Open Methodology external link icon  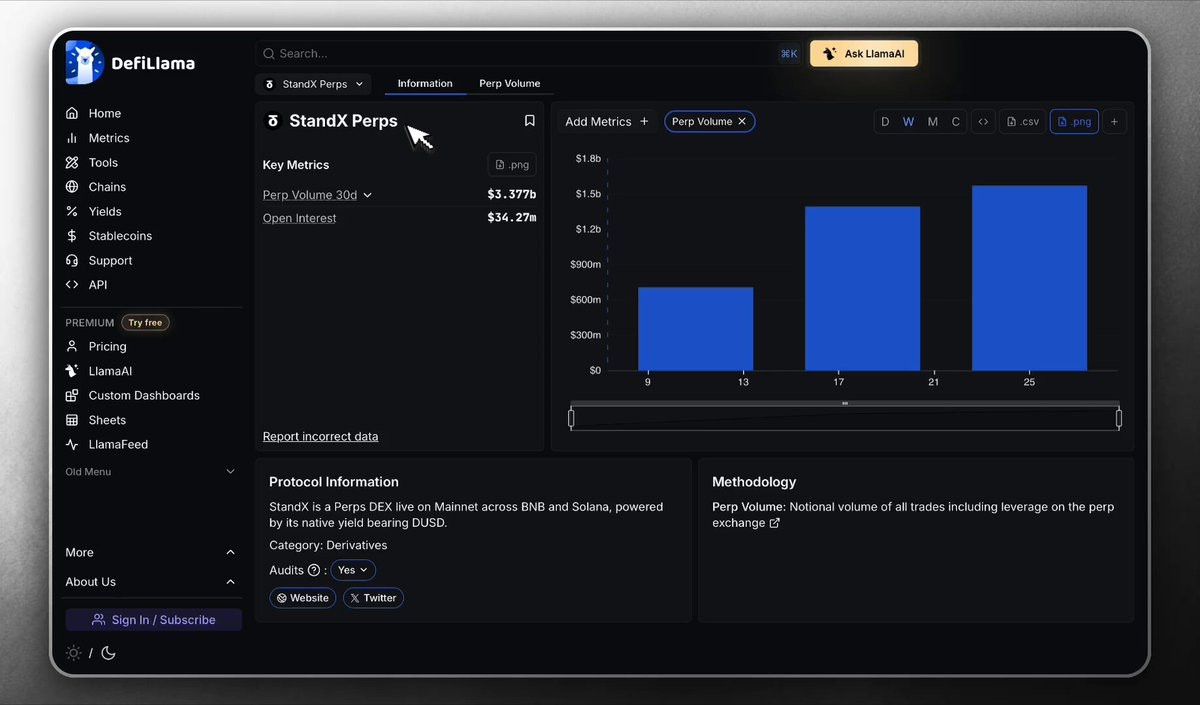point(774,523)
